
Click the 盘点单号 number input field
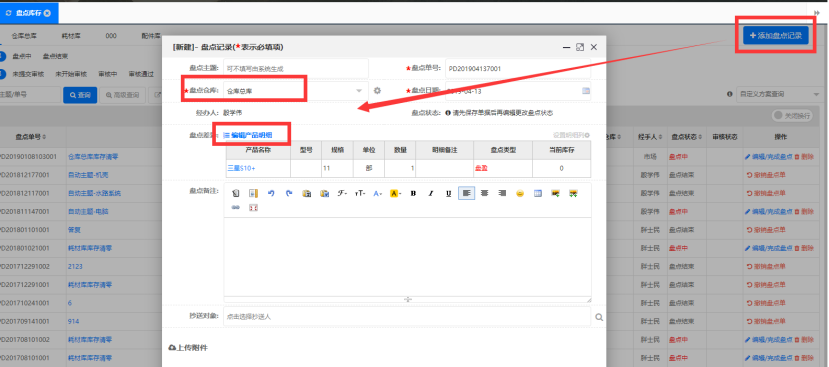pyautogui.click(x=518, y=69)
